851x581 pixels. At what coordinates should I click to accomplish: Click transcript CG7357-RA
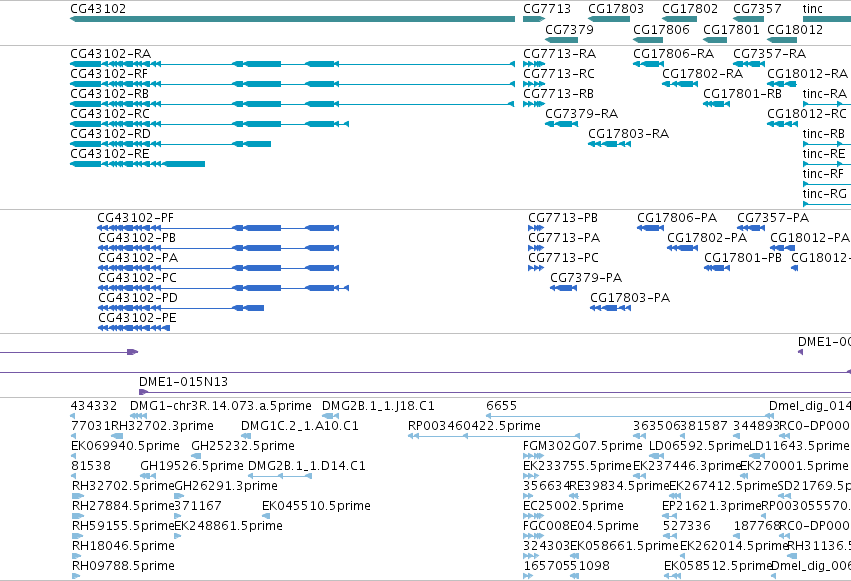[748, 64]
